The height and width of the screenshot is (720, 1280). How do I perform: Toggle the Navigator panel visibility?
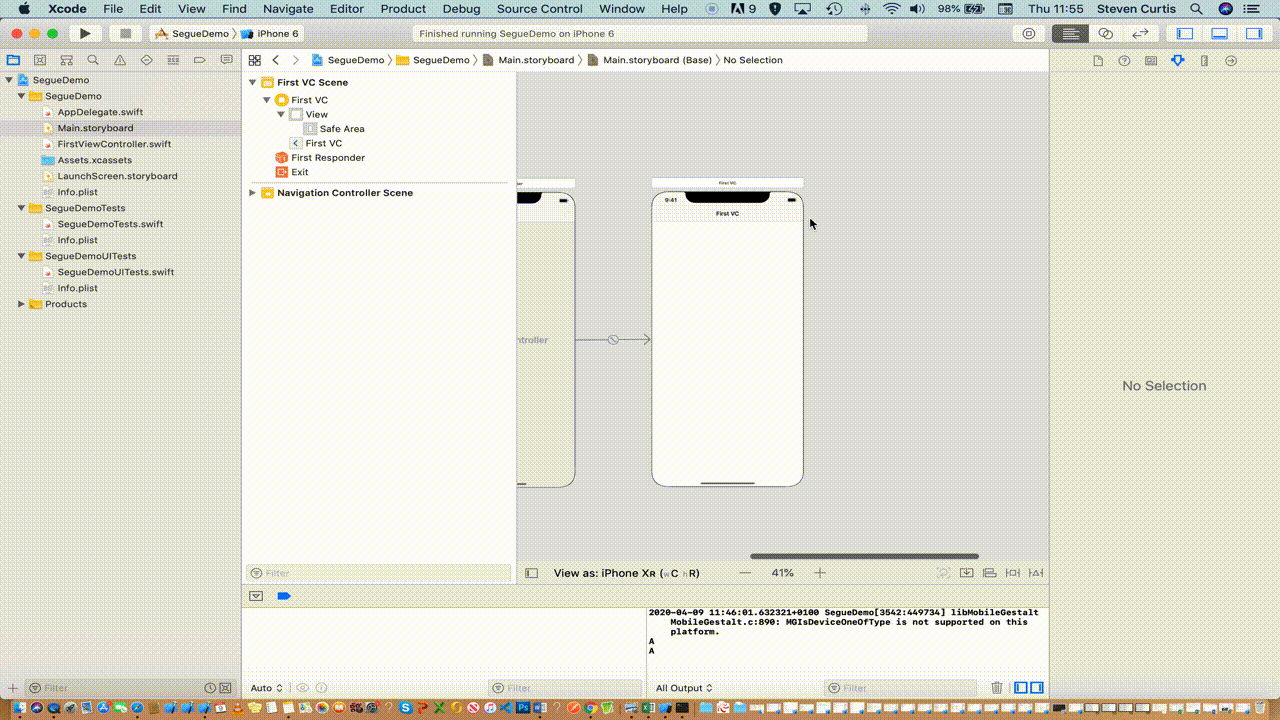(1185, 33)
